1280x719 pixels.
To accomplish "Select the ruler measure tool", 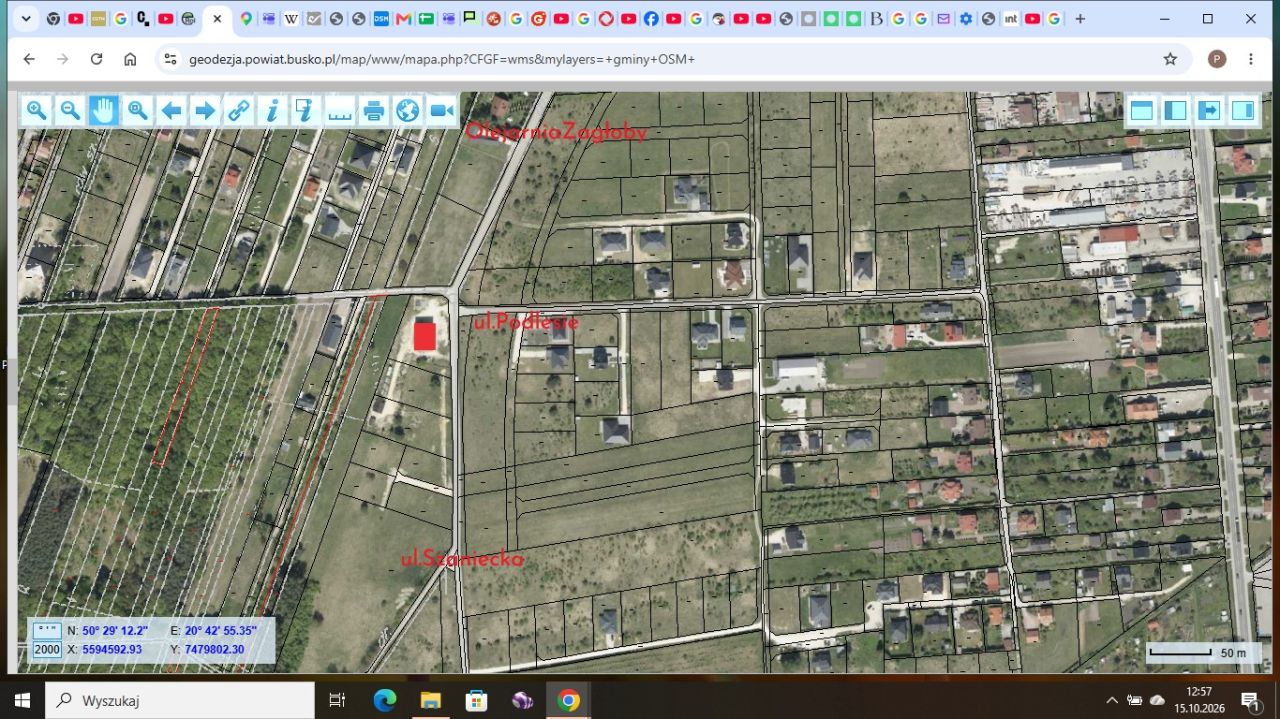I will point(340,110).
